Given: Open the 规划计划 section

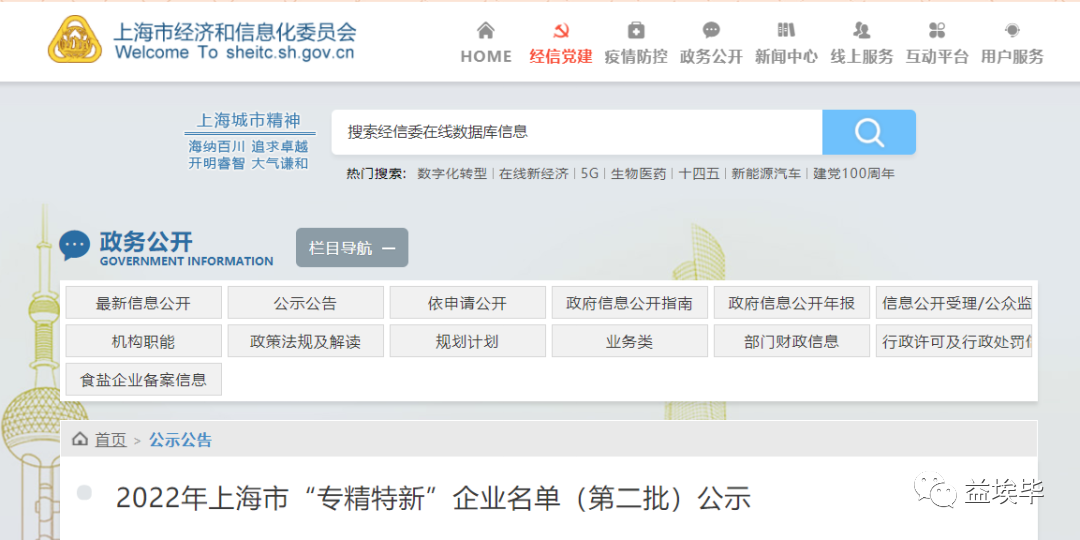Looking at the screenshot, I should 468,341.
